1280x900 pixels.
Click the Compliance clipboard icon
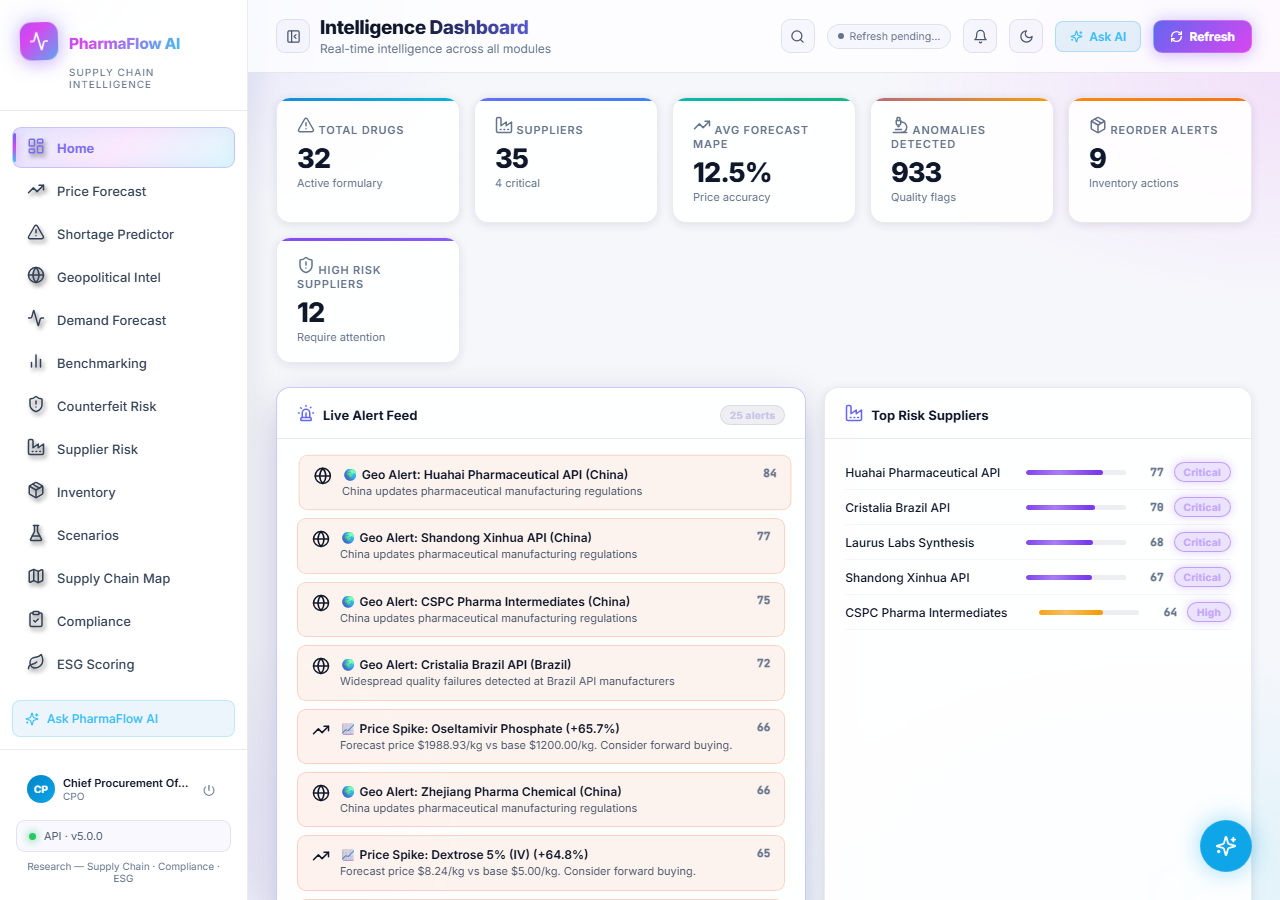(x=36, y=620)
